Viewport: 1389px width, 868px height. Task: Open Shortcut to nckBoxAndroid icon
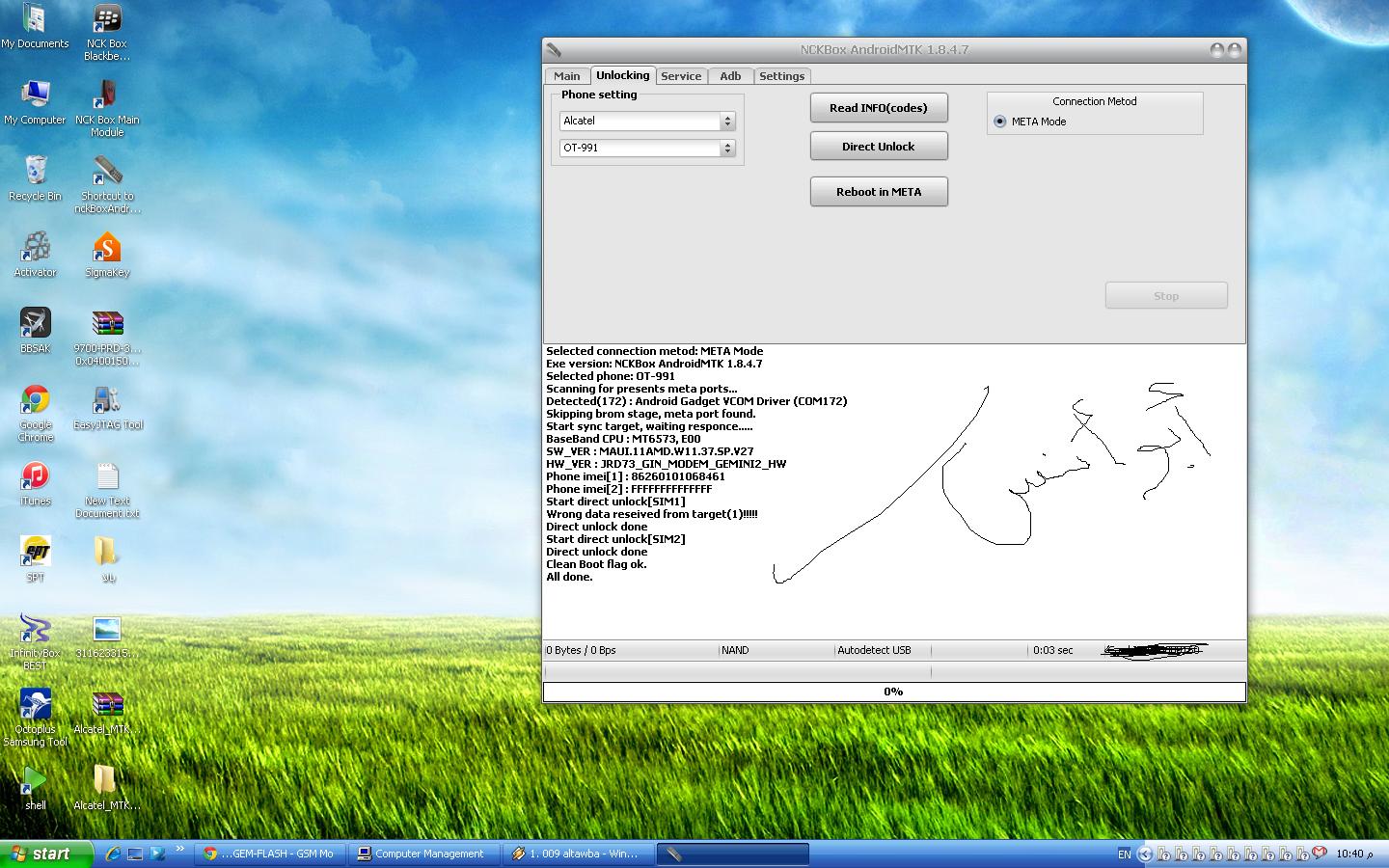pos(106,185)
